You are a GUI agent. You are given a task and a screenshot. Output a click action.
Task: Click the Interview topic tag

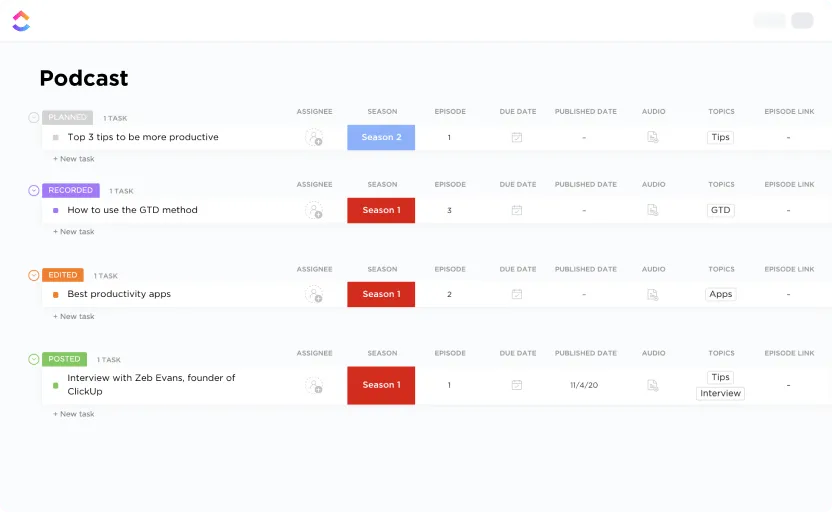tap(720, 393)
